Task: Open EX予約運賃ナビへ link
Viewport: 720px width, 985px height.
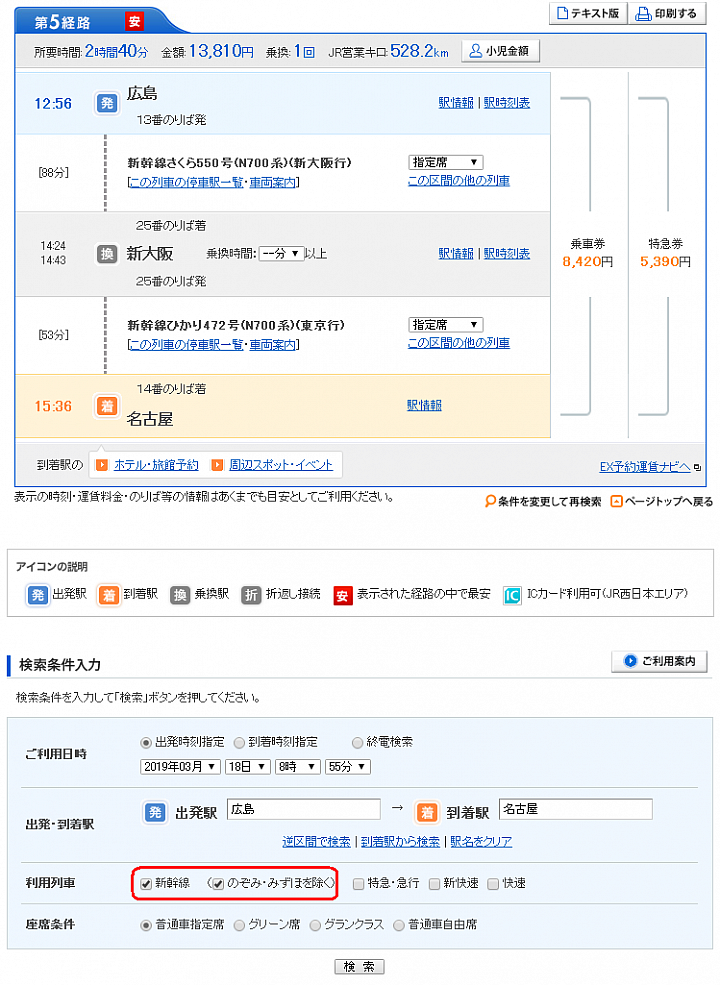Action: [x=645, y=467]
